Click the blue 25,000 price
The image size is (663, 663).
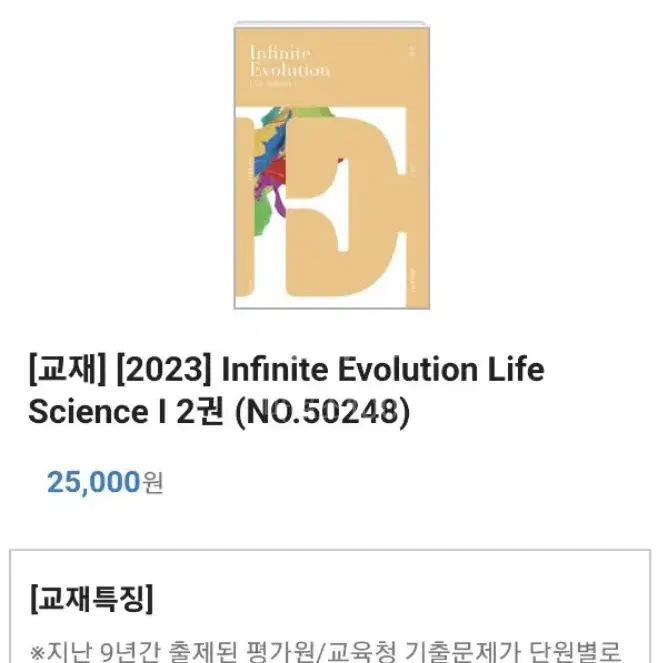(x=93, y=482)
